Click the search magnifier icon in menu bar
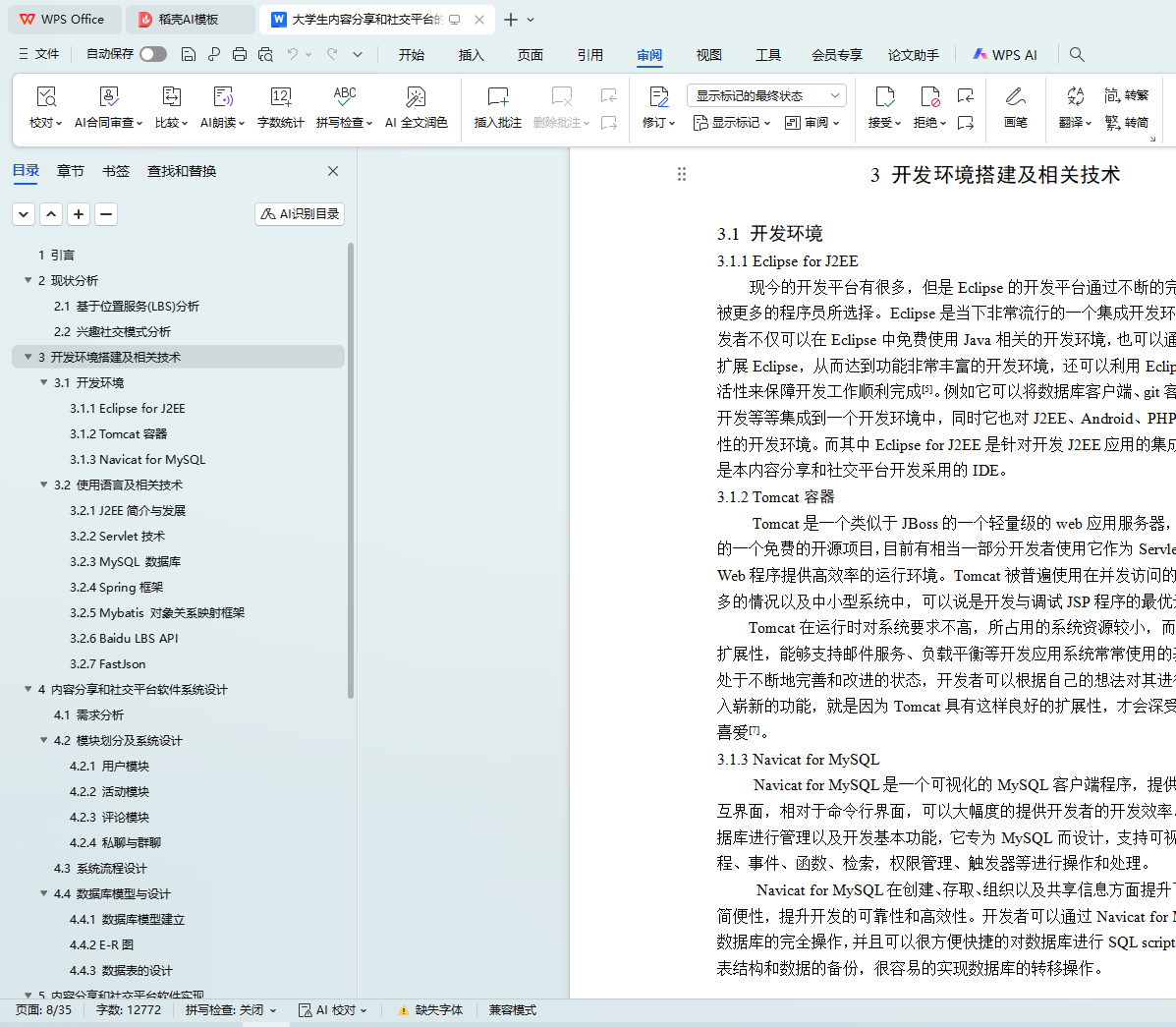 pyautogui.click(x=1077, y=55)
